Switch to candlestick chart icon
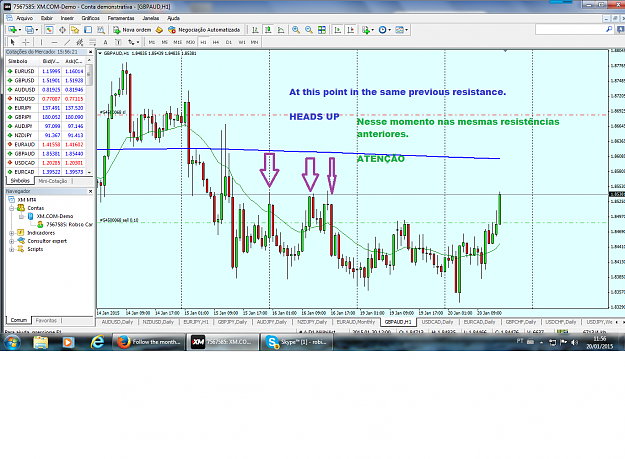This screenshot has width=625, height=459. 268,30
